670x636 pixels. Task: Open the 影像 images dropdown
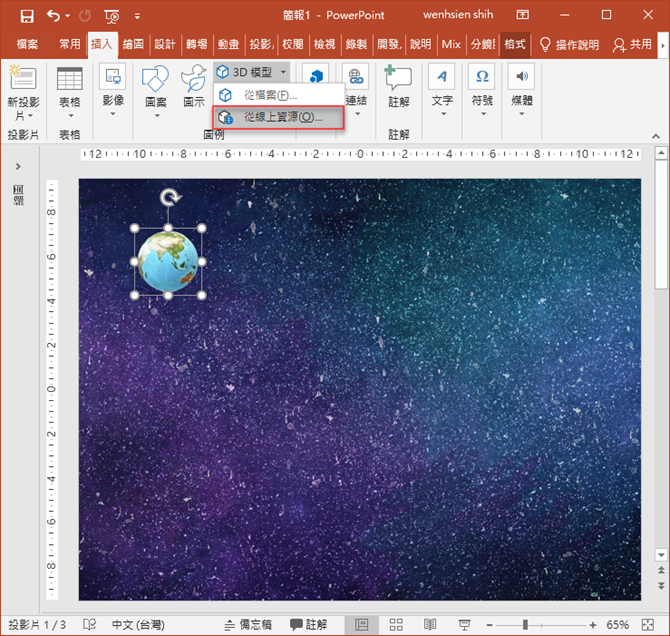click(113, 90)
